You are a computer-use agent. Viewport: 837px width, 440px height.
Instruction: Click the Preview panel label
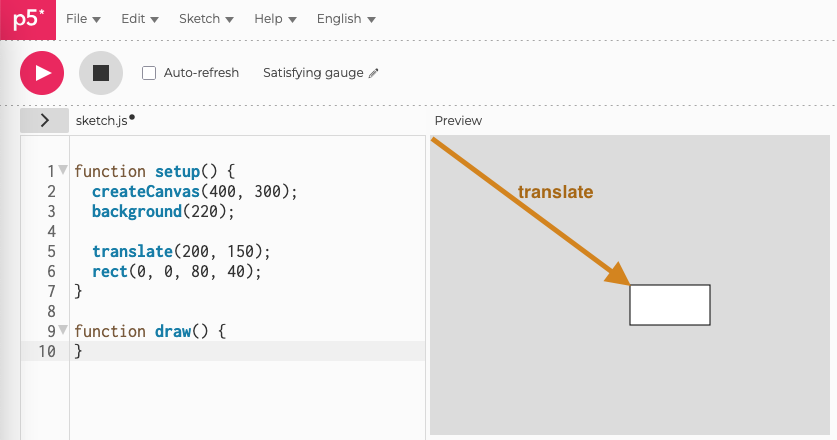(458, 120)
